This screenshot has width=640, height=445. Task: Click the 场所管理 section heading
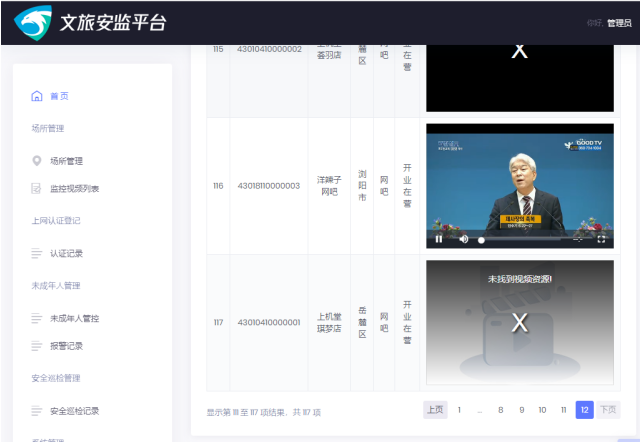point(48,129)
